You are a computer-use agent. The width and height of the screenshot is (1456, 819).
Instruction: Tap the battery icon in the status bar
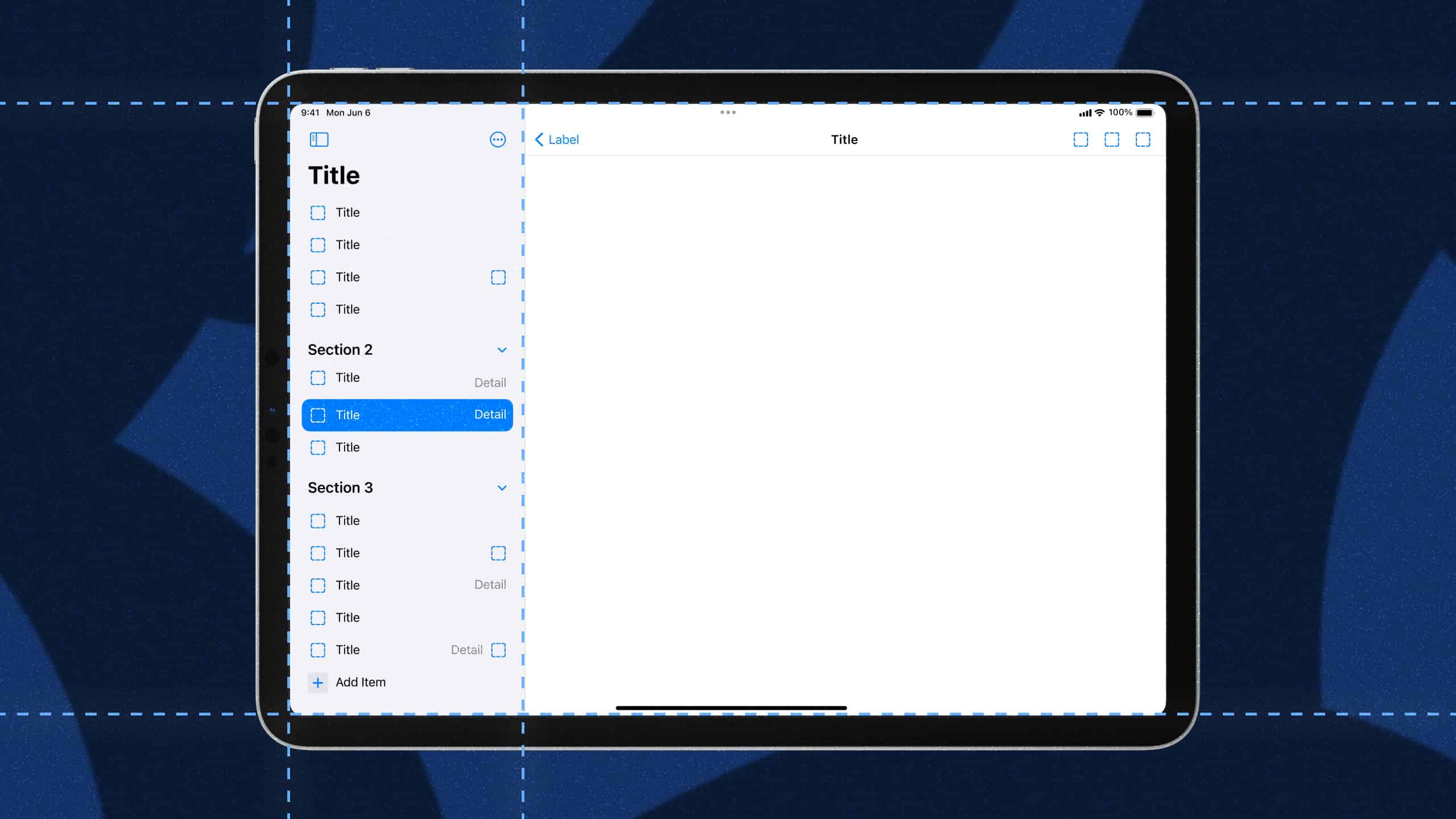click(1145, 113)
